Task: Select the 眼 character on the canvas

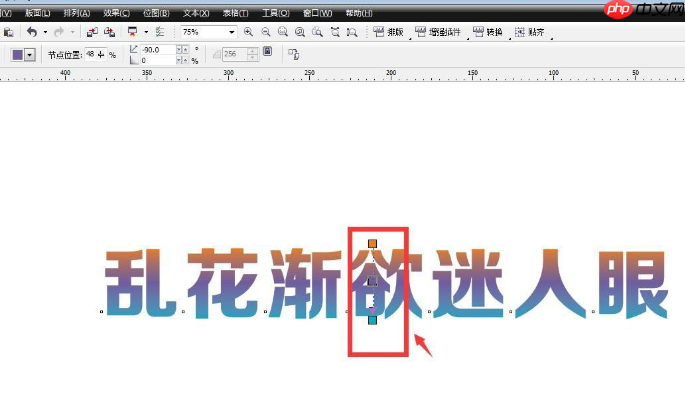Action: pos(633,284)
